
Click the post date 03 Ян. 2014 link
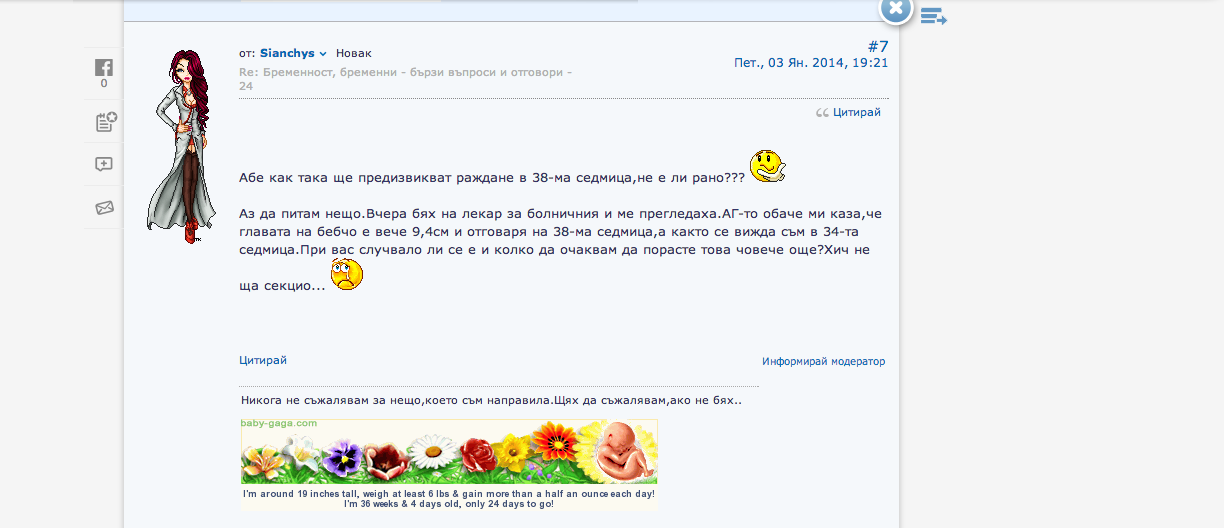(811, 62)
